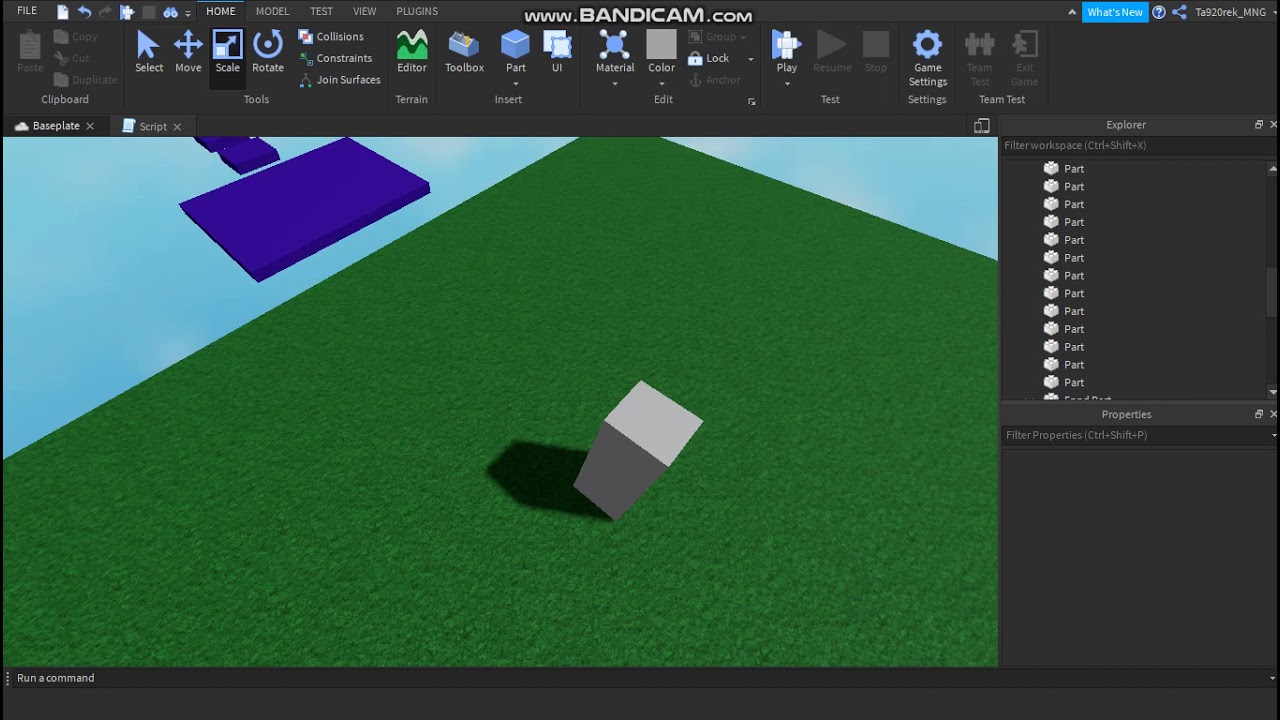Screen dimensions: 1280x720
Task: Click the device emulator icon above viewport
Action: tap(982, 126)
